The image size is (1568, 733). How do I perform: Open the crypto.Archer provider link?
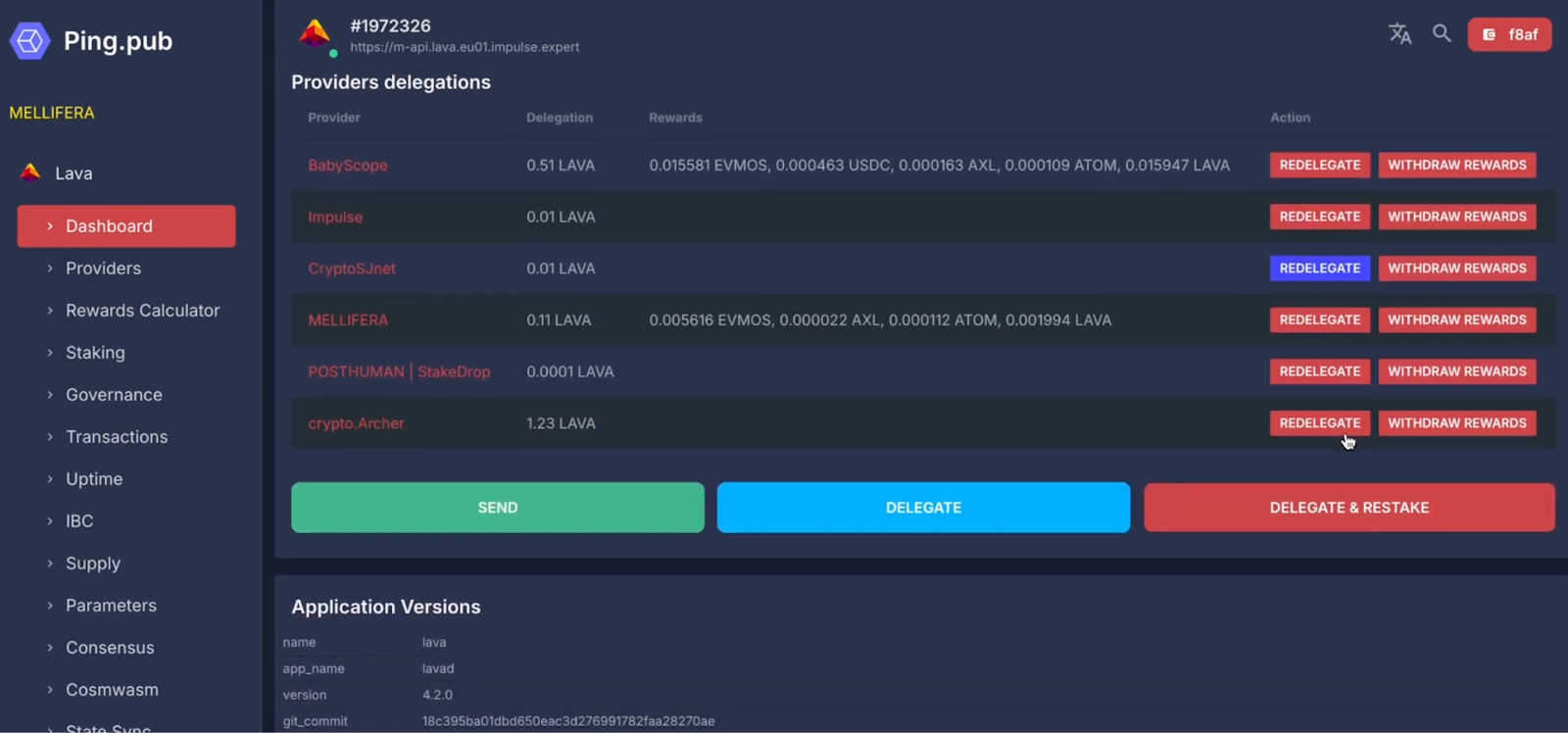point(356,423)
